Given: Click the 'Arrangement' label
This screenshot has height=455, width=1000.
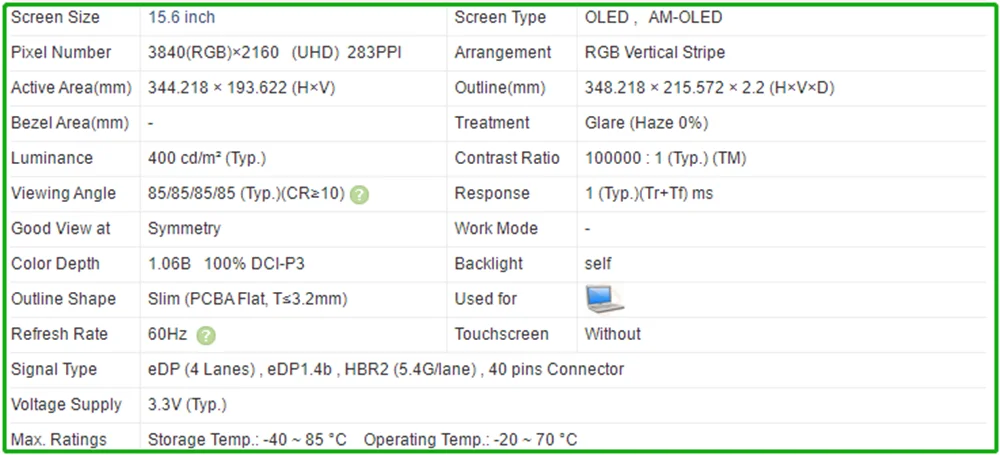Looking at the screenshot, I should pyautogui.click(x=503, y=52).
